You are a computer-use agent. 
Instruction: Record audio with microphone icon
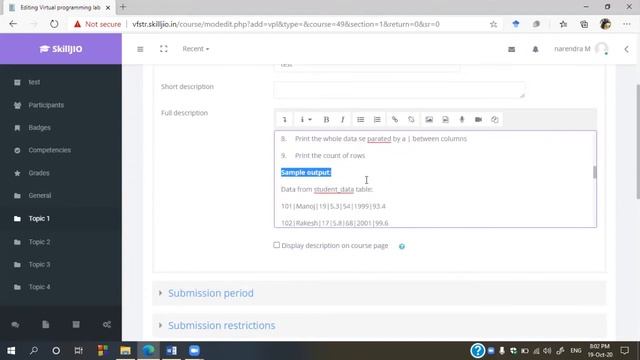pos(462,120)
